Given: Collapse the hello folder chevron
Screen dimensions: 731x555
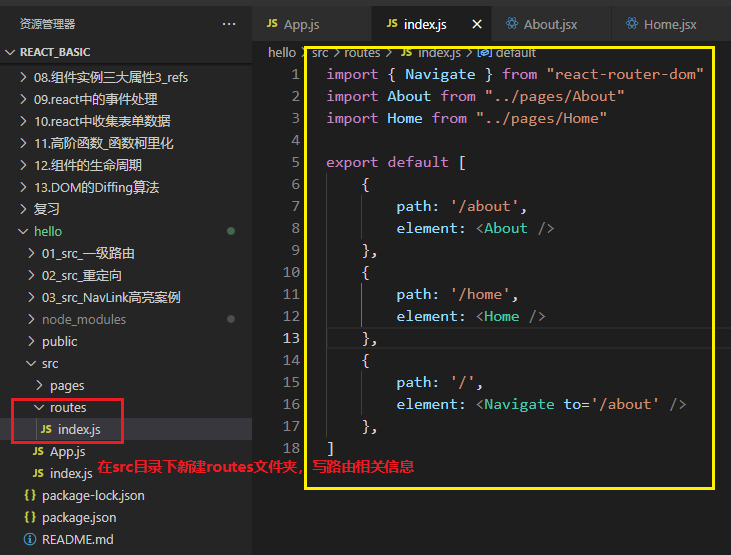Looking at the screenshot, I should (x=23, y=231).
